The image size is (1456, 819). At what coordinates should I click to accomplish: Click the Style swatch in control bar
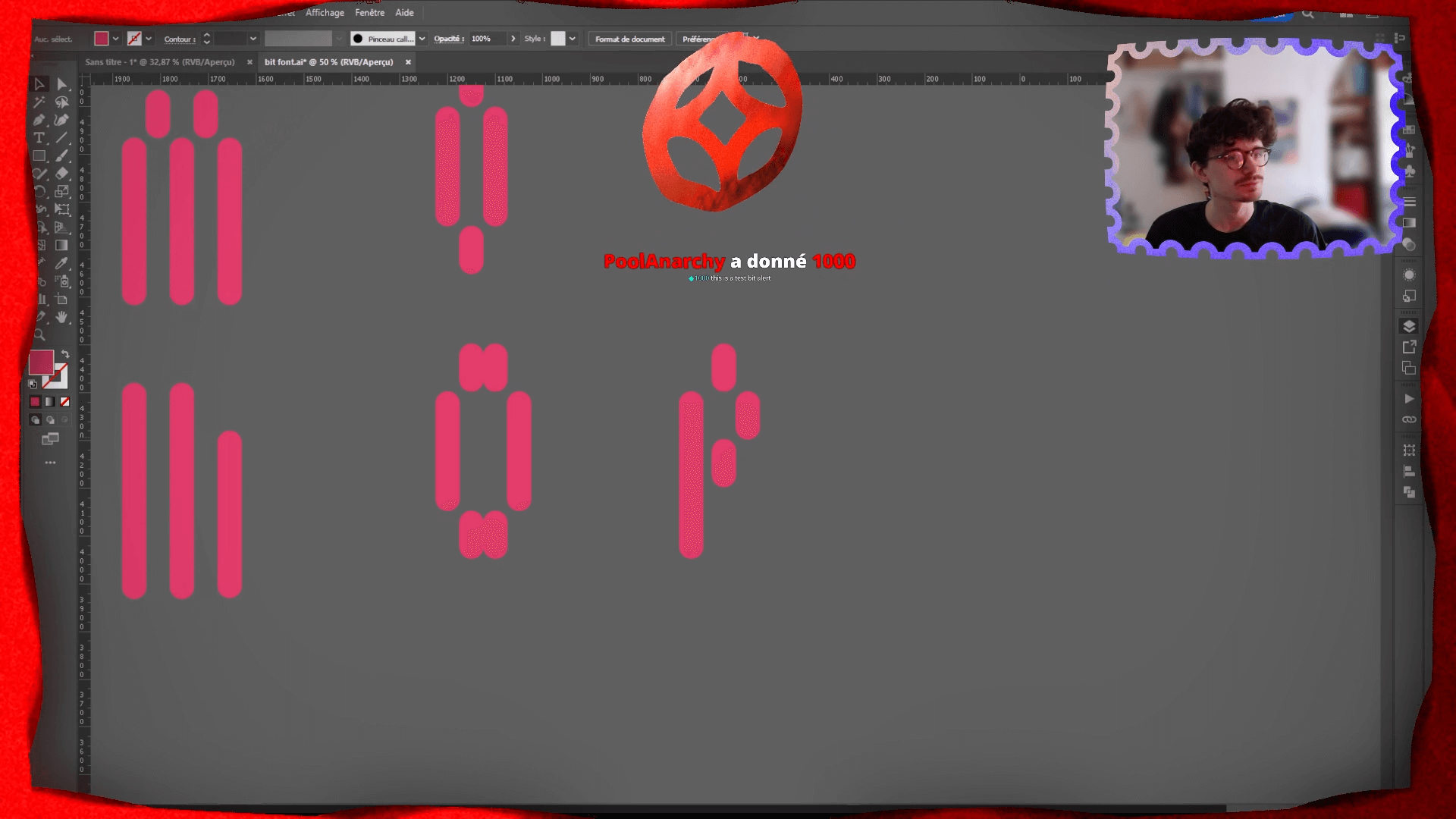(x=558, y=39)
